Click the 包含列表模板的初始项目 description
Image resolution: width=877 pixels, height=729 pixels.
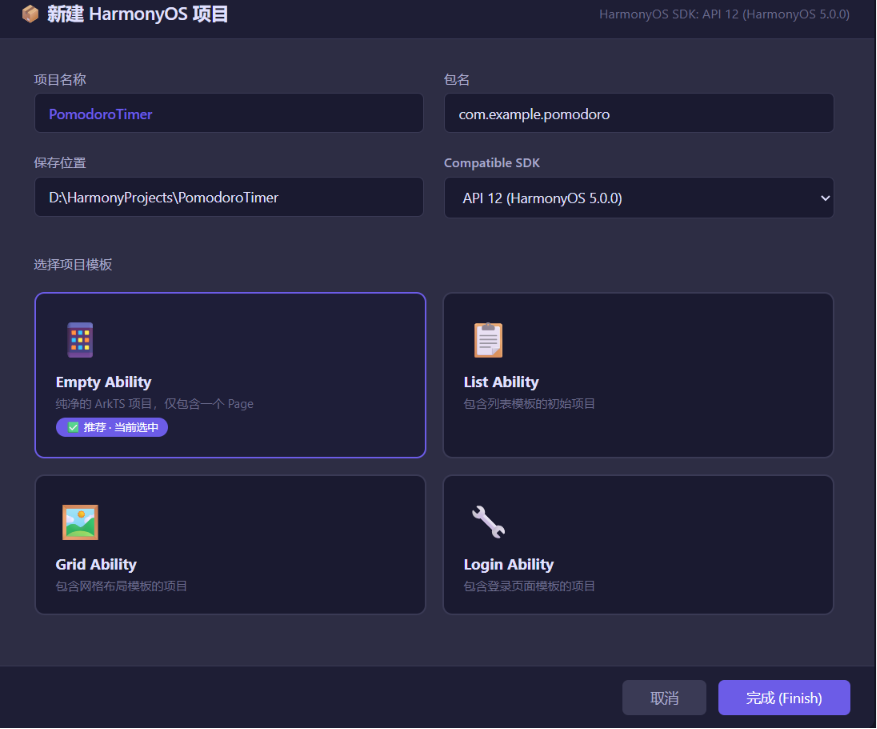pos(529,404)
